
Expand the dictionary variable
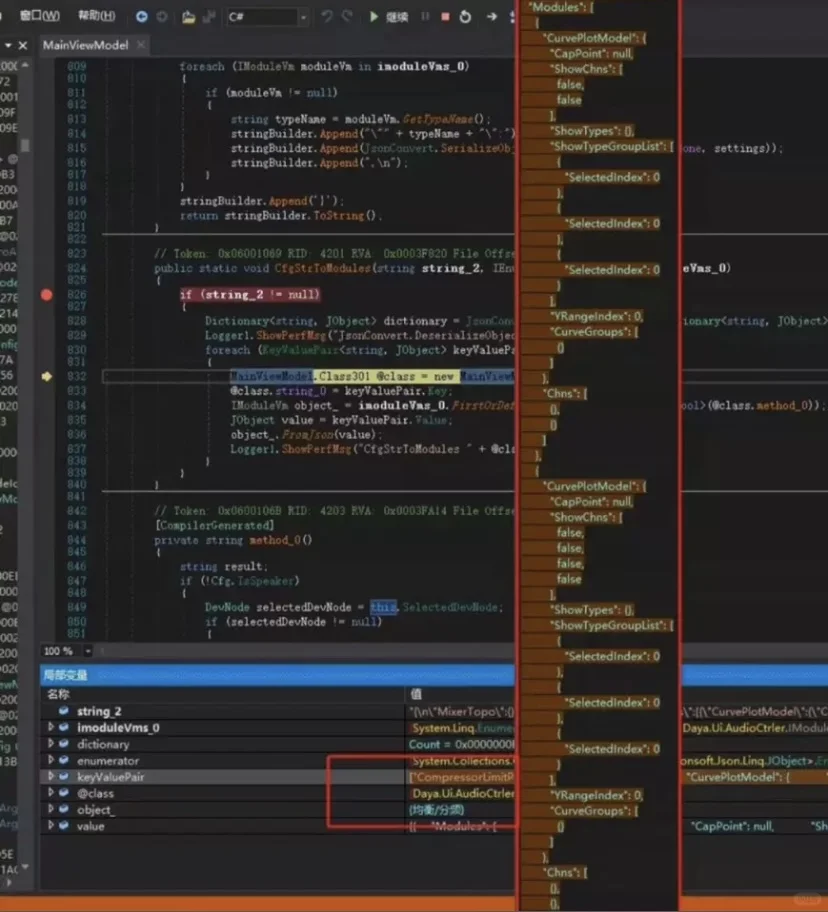(x=51, y=743)
